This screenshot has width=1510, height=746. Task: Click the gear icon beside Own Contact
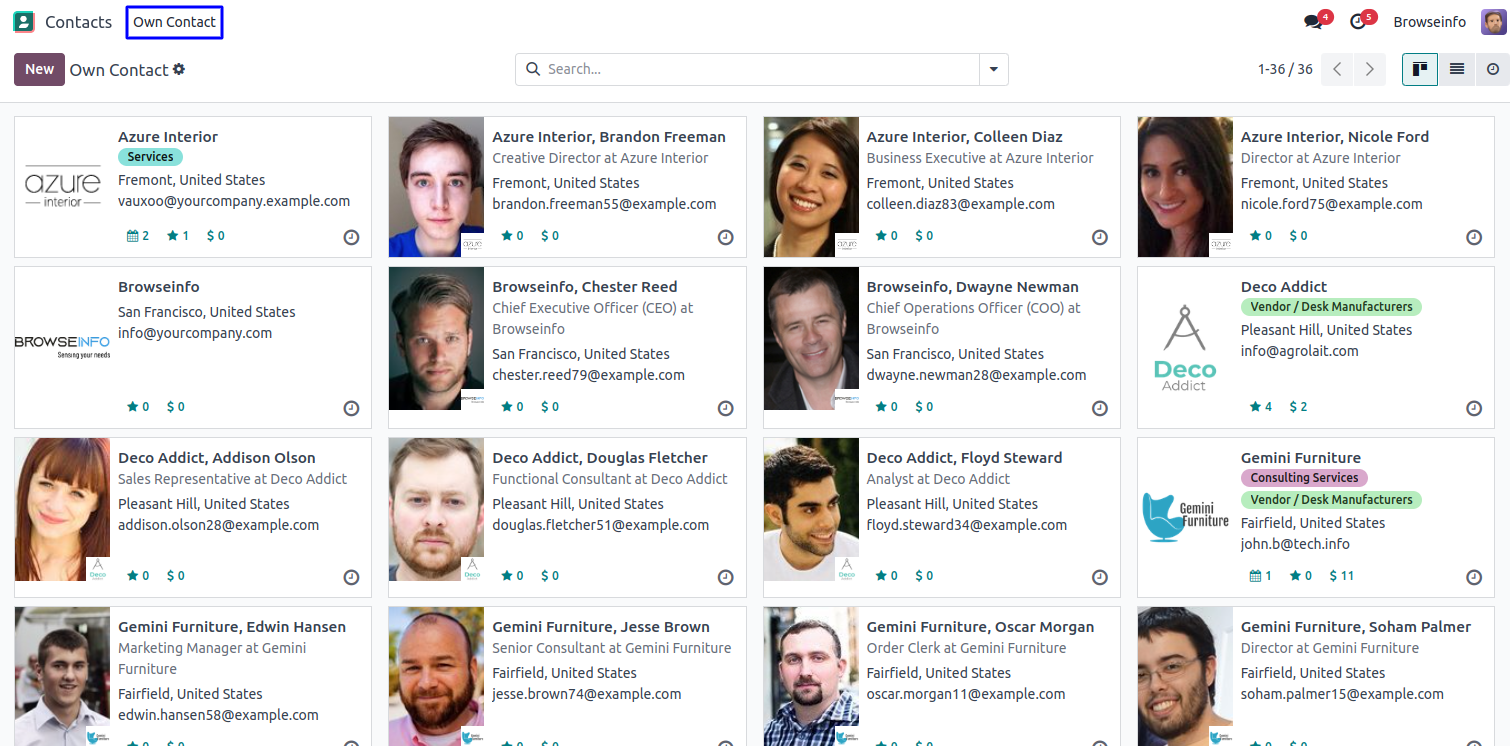click(179, 70)
